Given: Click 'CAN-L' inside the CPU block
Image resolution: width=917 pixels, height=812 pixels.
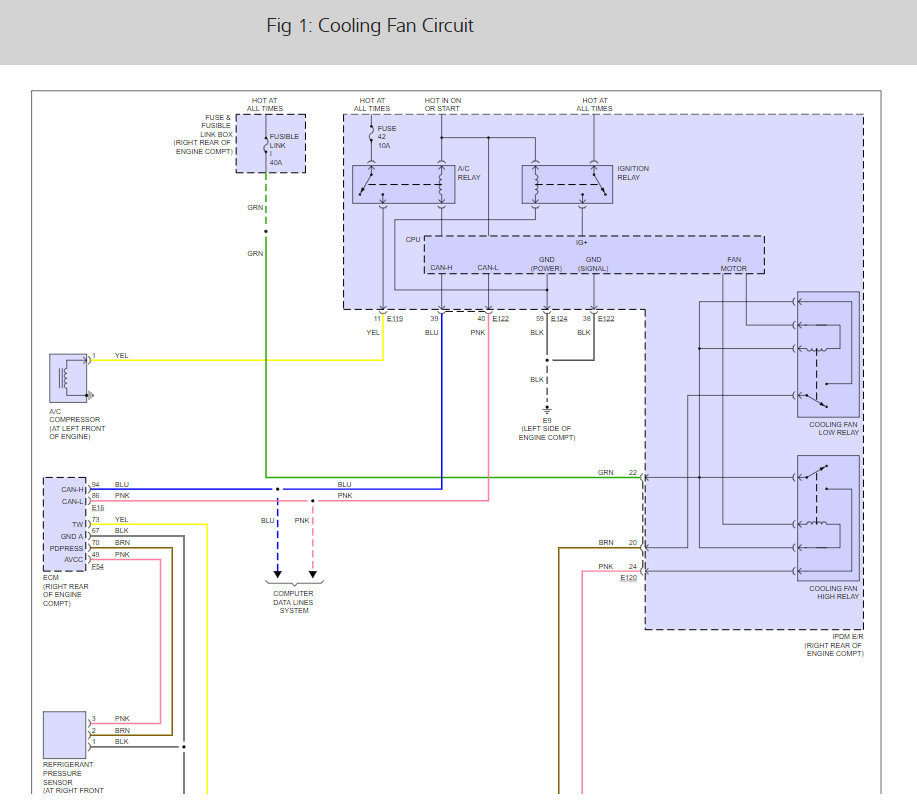Looking at the screenshot, I should point(488,267).
